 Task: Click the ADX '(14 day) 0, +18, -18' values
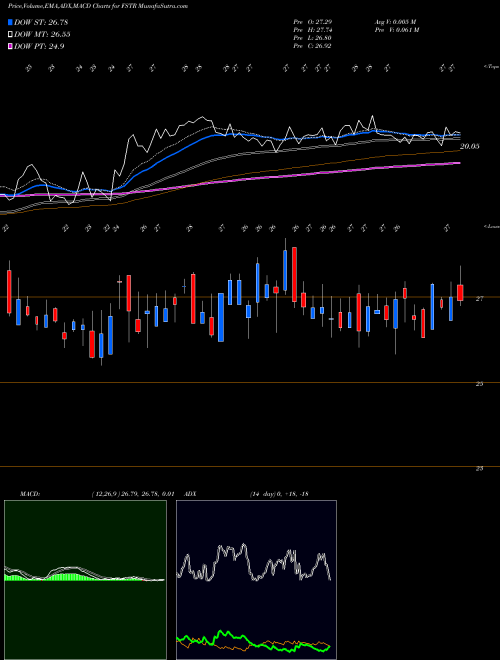(279, 494)
